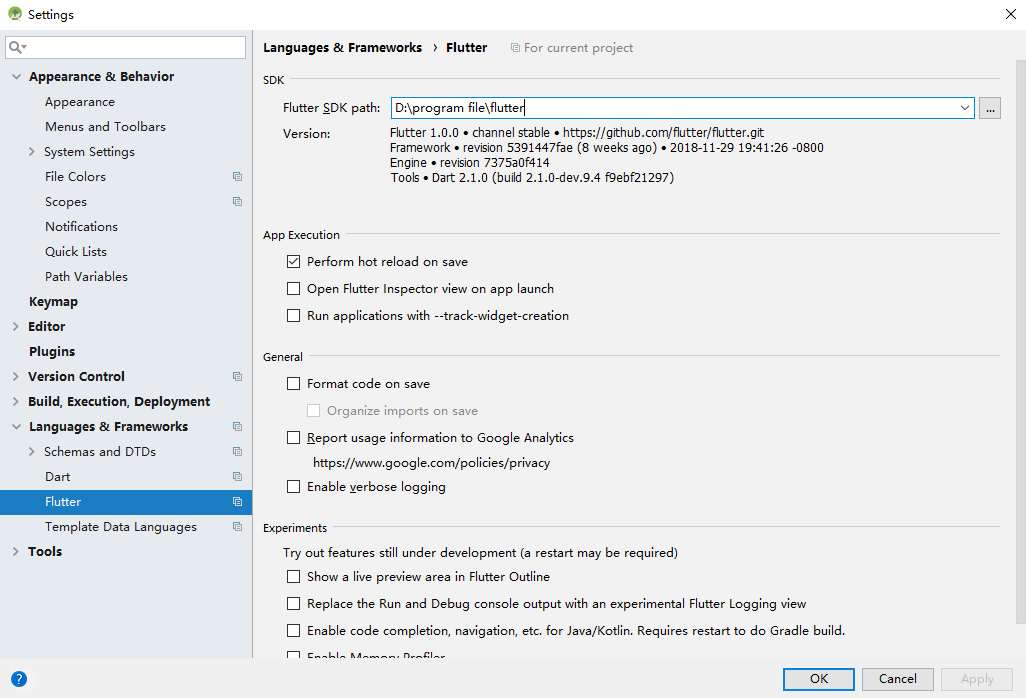
Task: Select Template Data Languages settings
Action: pos(120,527)
